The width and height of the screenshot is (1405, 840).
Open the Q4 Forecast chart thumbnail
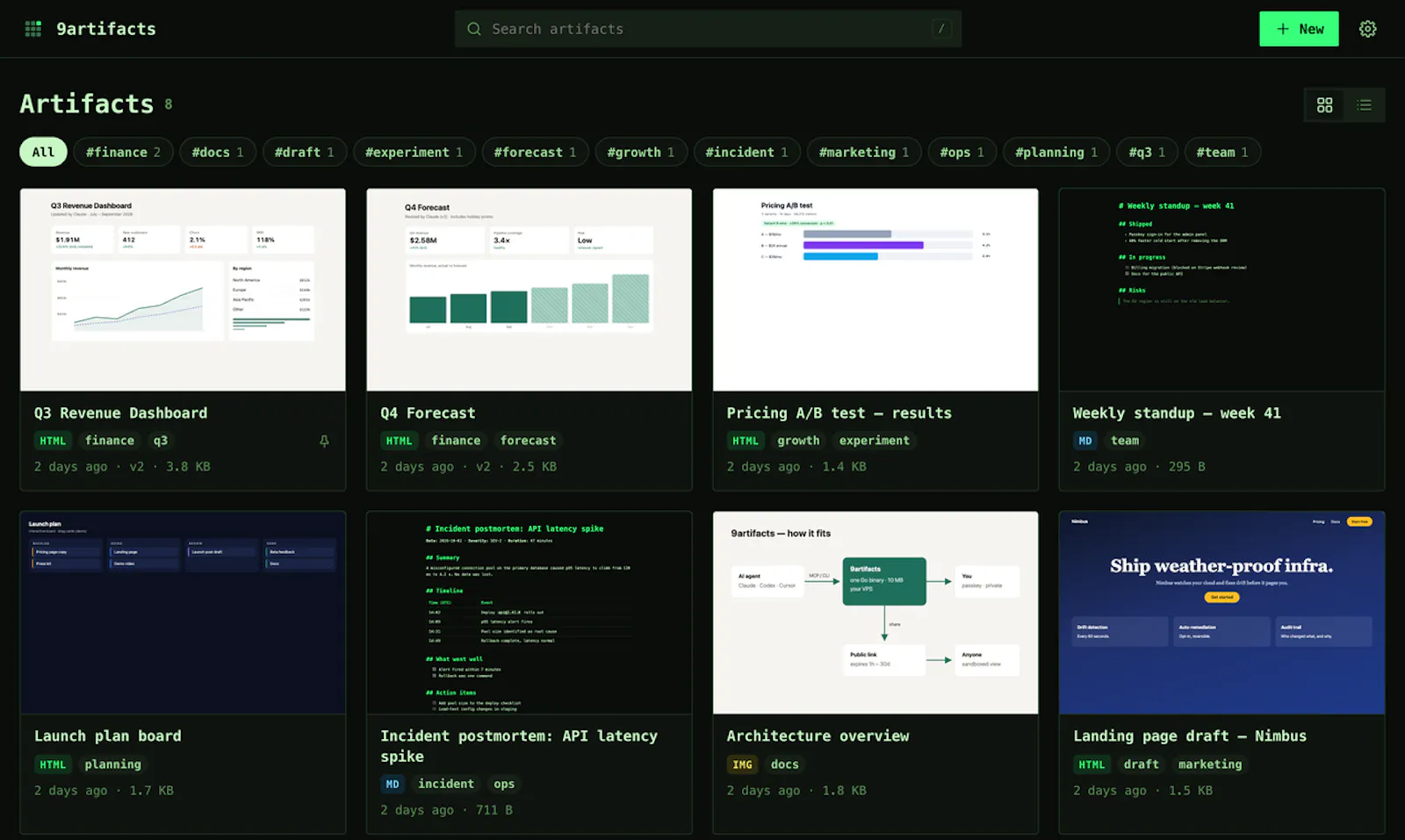click(x=529, y=290)
